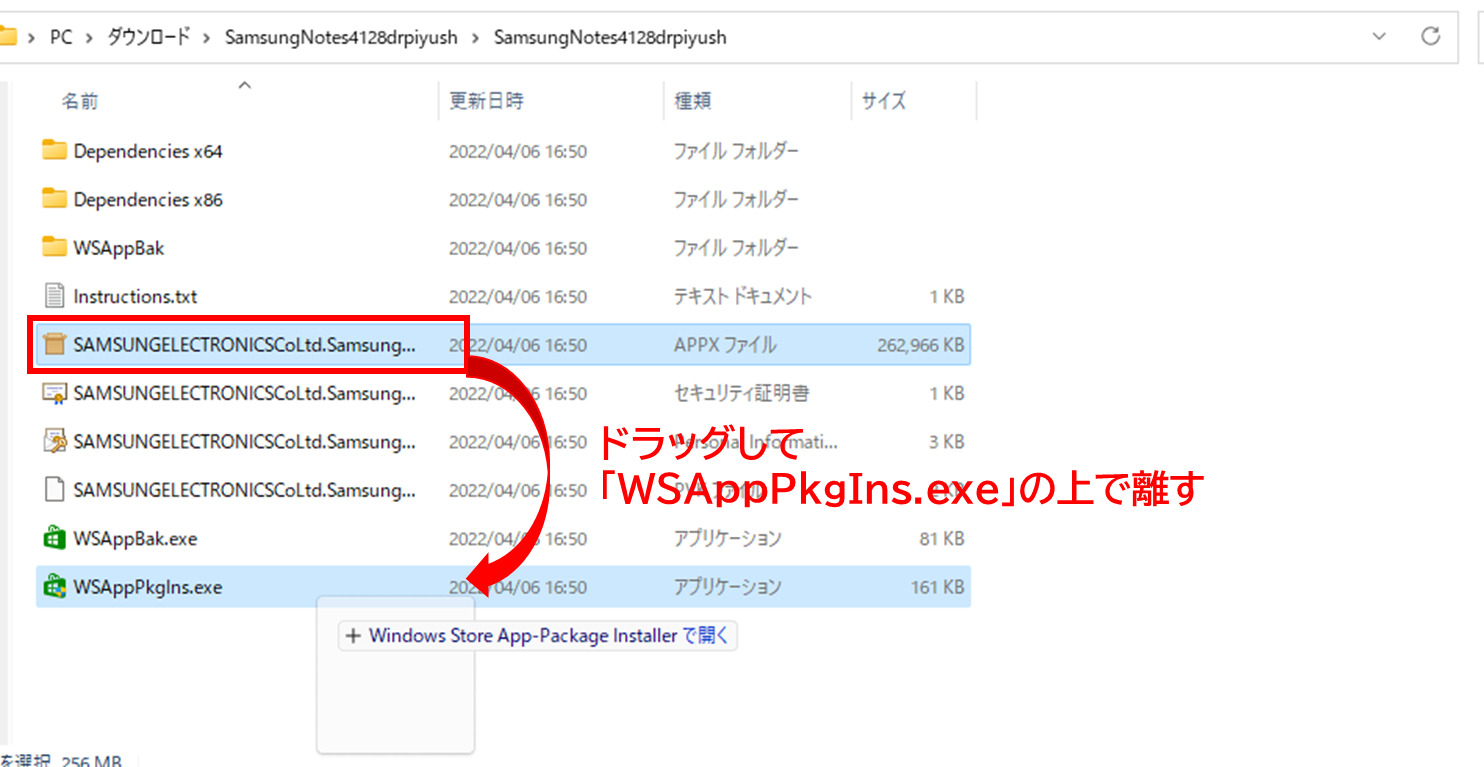Select the セキュリティ証明書 SAMSUNGELECTRONICSCoLtd file name
This screenshot has width=1484, height=767.
(x=245, y=393)
